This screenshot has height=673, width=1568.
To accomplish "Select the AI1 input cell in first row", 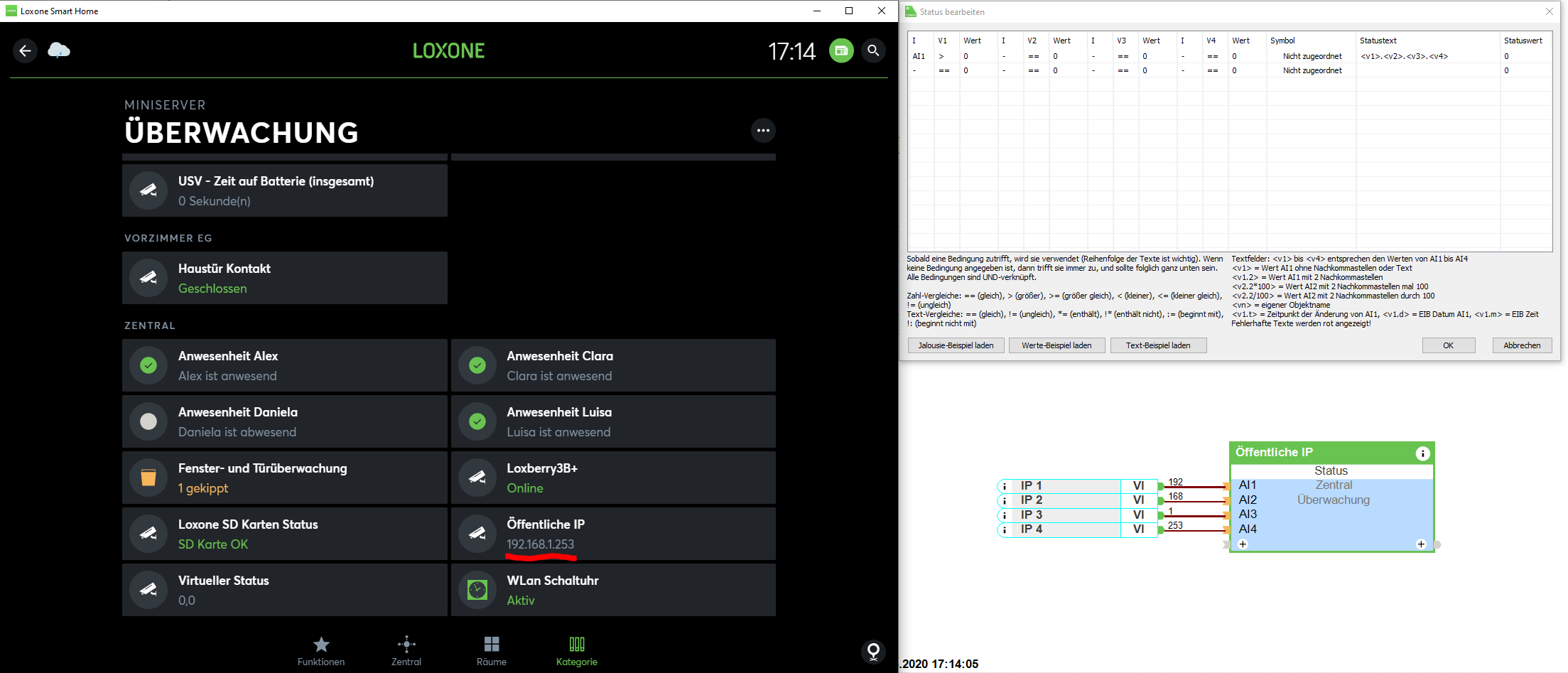I will pos(921,56).
